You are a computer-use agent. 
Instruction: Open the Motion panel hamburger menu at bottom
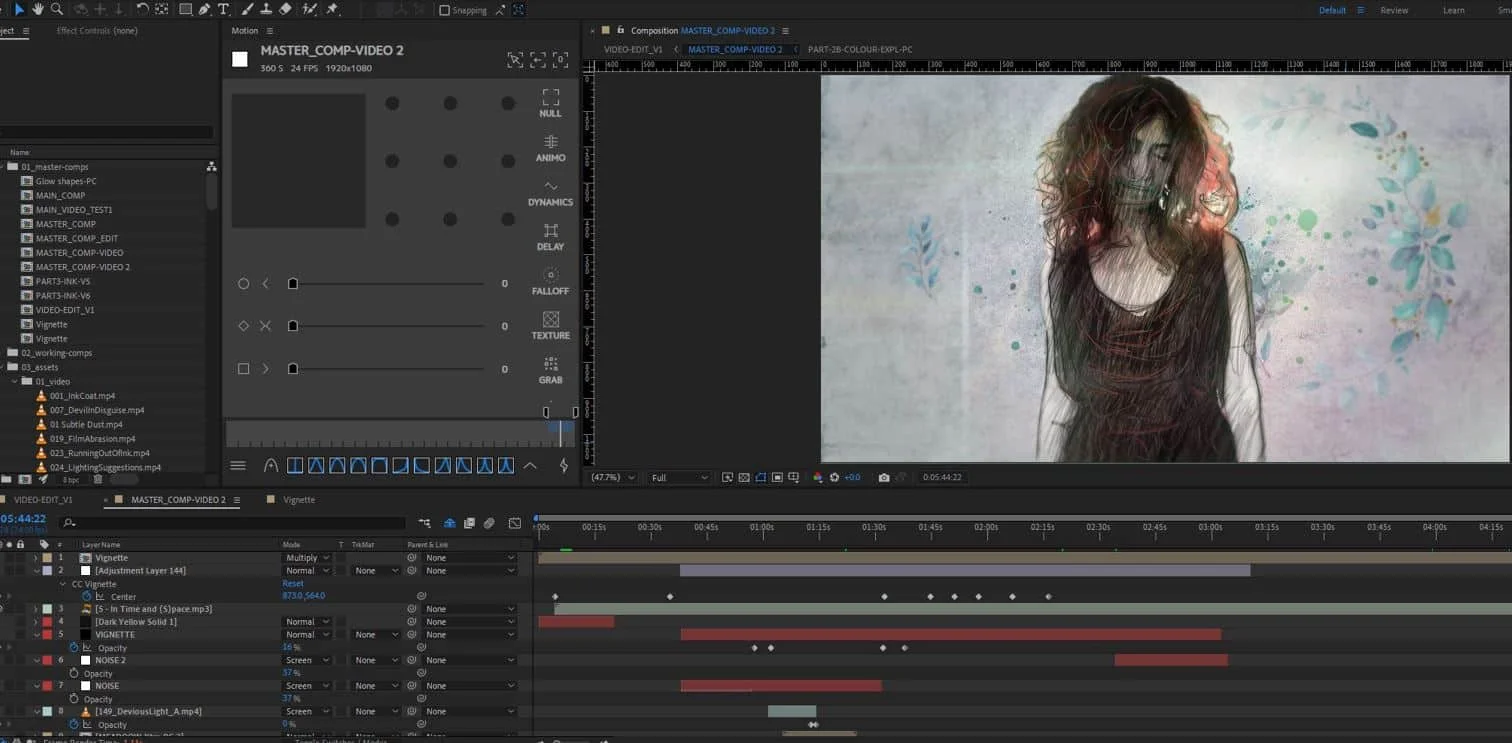point(238,465)
